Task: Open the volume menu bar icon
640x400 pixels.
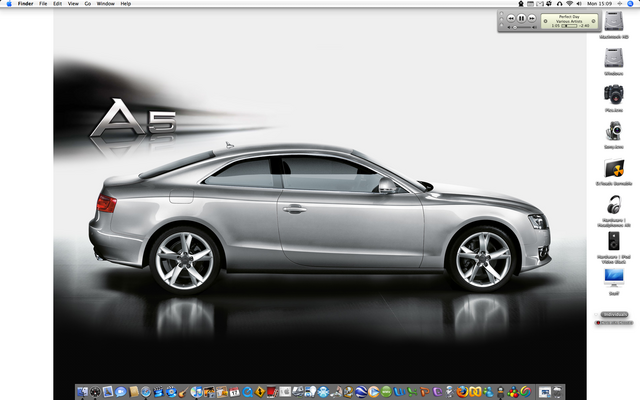Action: click(579, 3)
